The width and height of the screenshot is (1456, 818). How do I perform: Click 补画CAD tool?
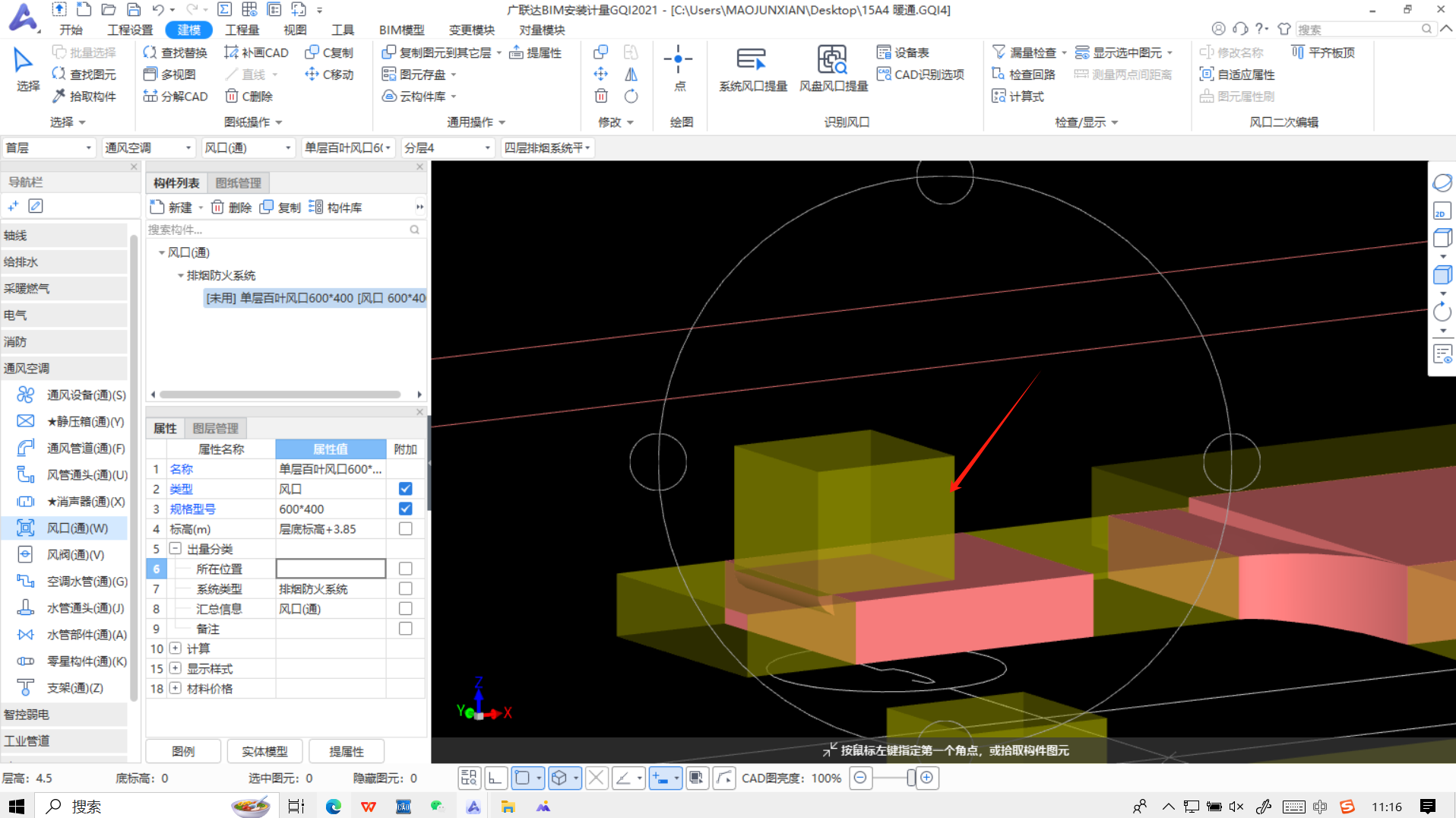[x=256, y=52]
